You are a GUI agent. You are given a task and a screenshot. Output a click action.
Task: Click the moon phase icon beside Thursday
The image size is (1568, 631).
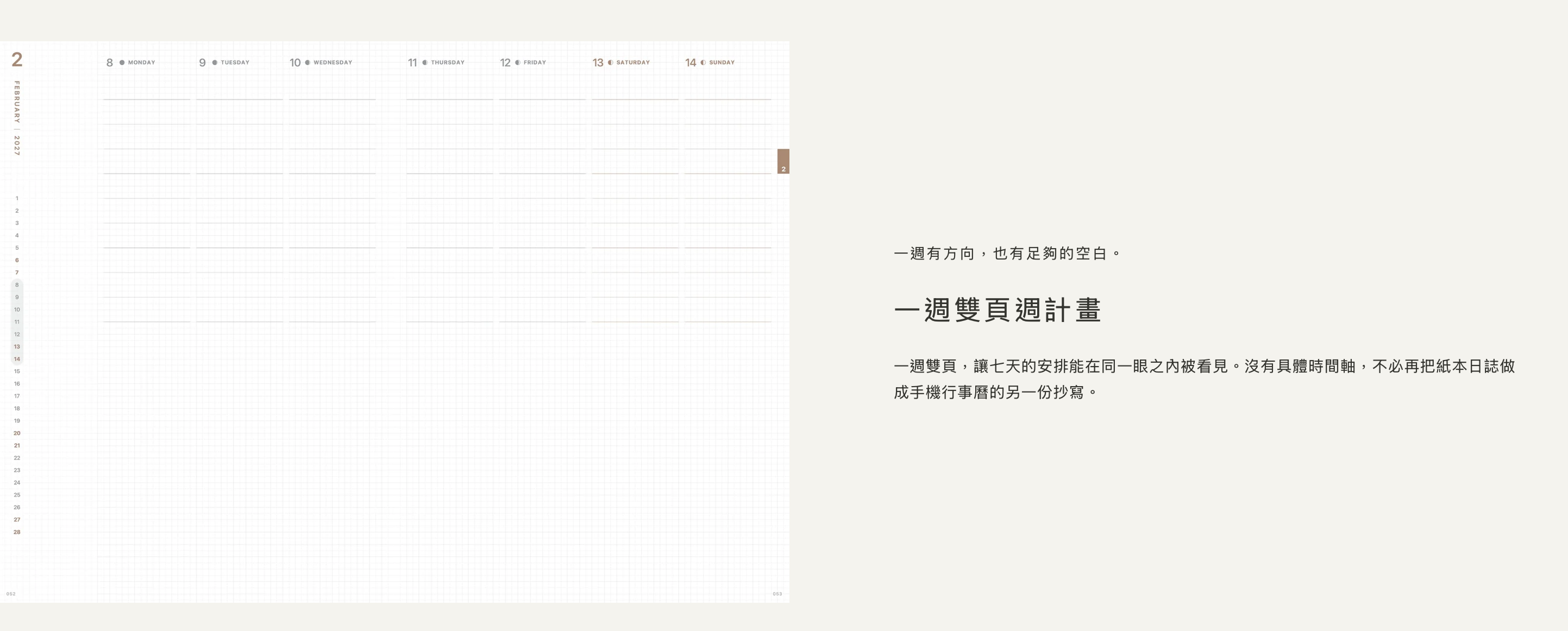(x=425, y=62)
